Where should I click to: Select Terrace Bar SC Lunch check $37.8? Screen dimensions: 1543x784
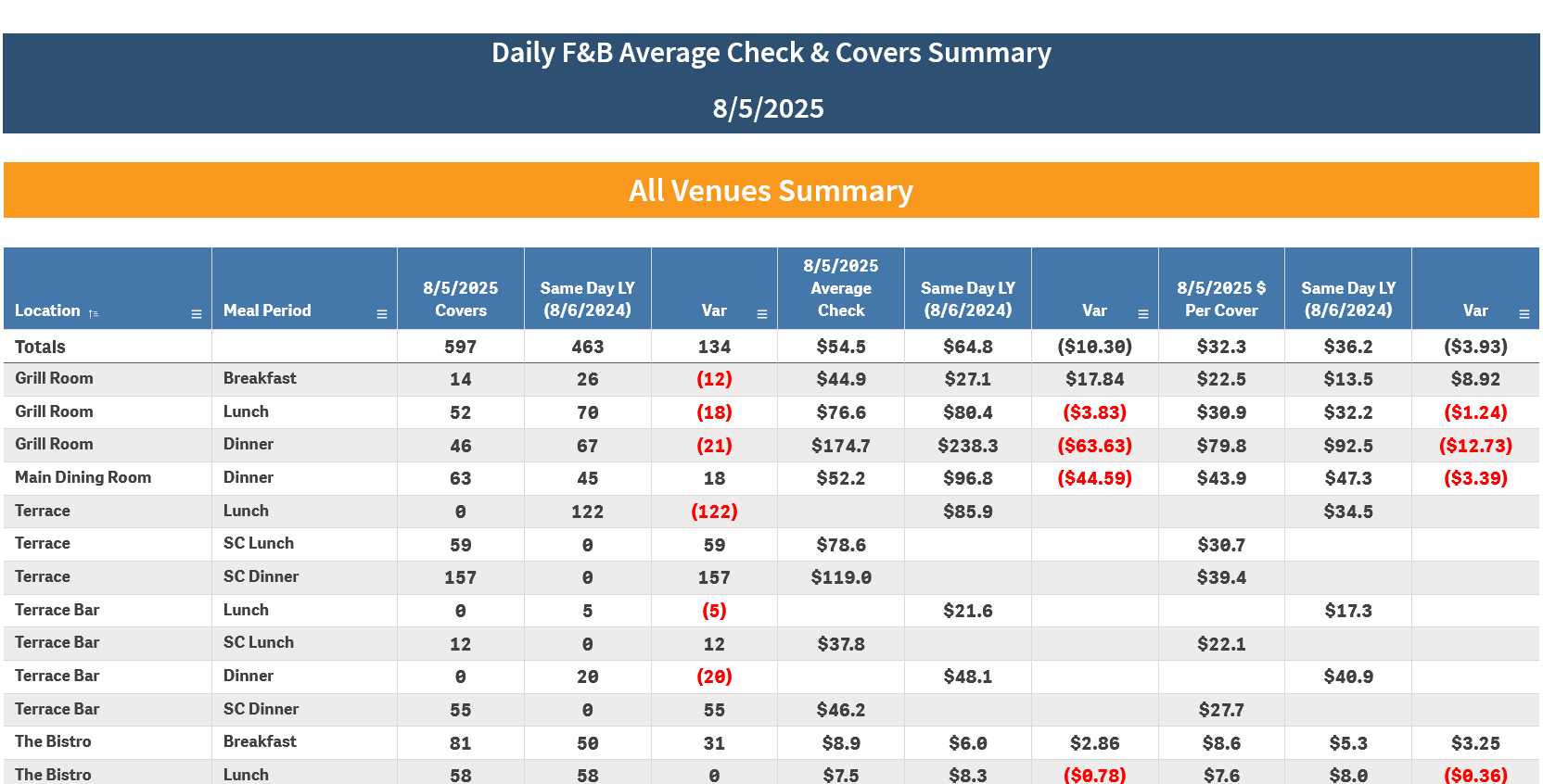click(x=841, y=644)
